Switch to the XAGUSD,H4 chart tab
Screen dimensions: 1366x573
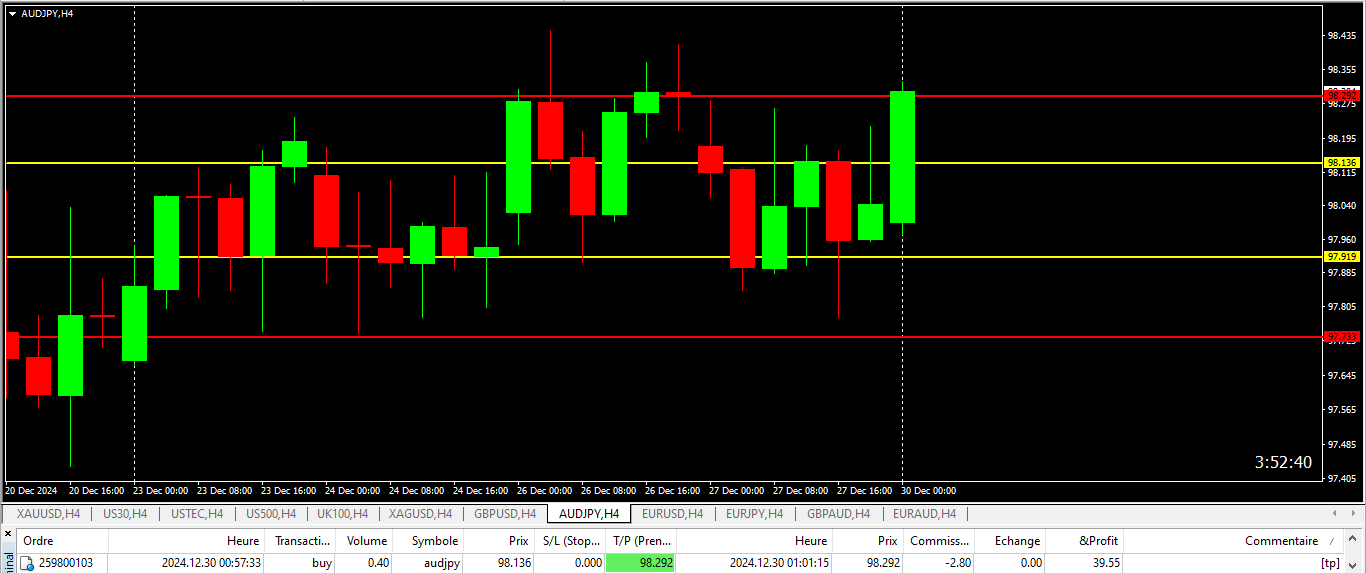[x=420, y=514]
